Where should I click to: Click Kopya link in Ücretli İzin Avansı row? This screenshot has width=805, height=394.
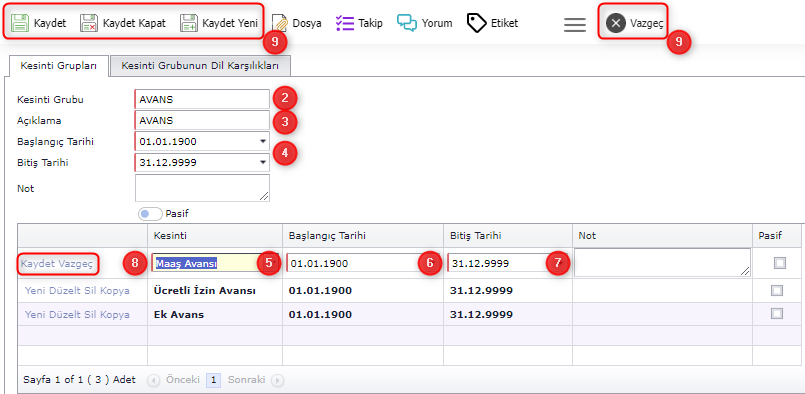click(113, 291)
